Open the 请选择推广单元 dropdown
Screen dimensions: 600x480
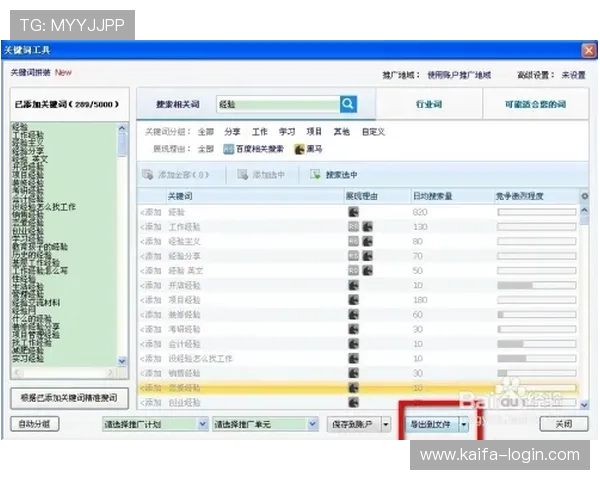pos(265,424)
